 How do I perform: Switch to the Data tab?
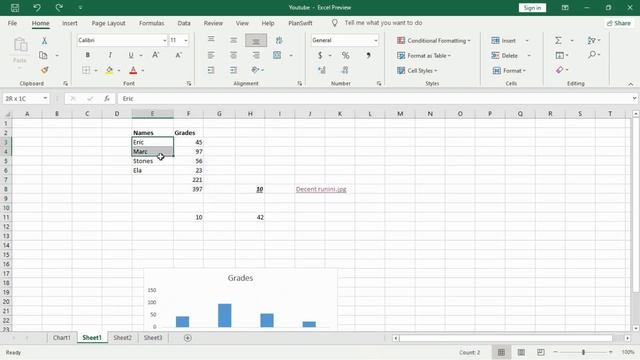[x=184, y=23]
